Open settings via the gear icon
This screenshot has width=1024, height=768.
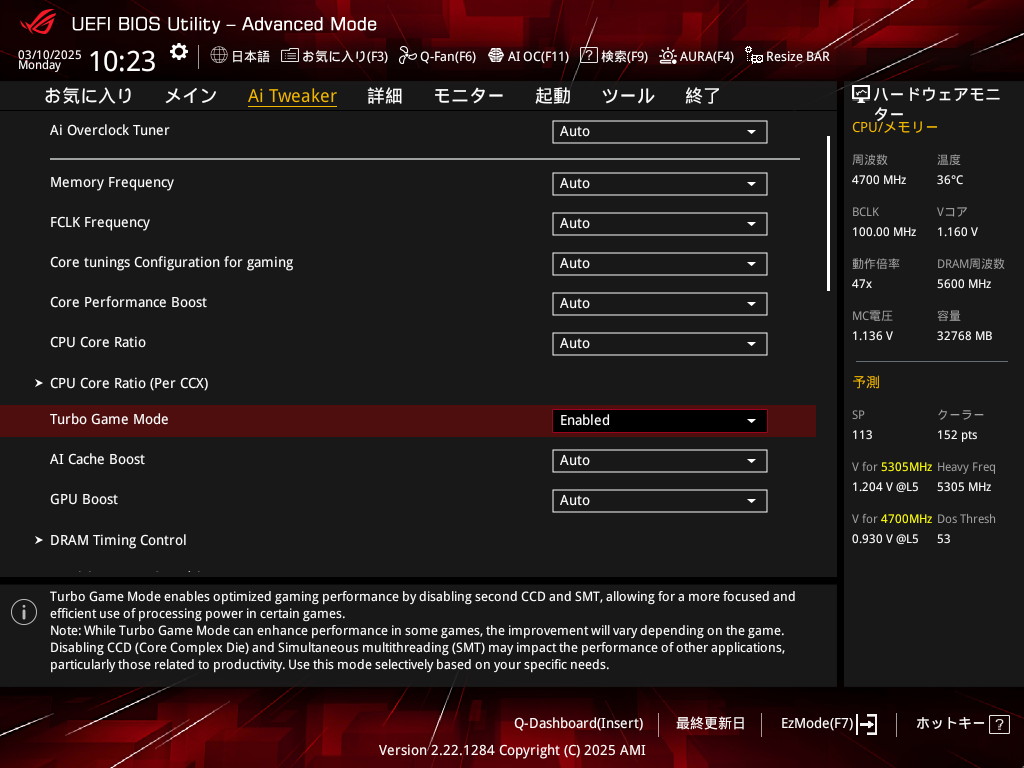click(x=178, y=52)
